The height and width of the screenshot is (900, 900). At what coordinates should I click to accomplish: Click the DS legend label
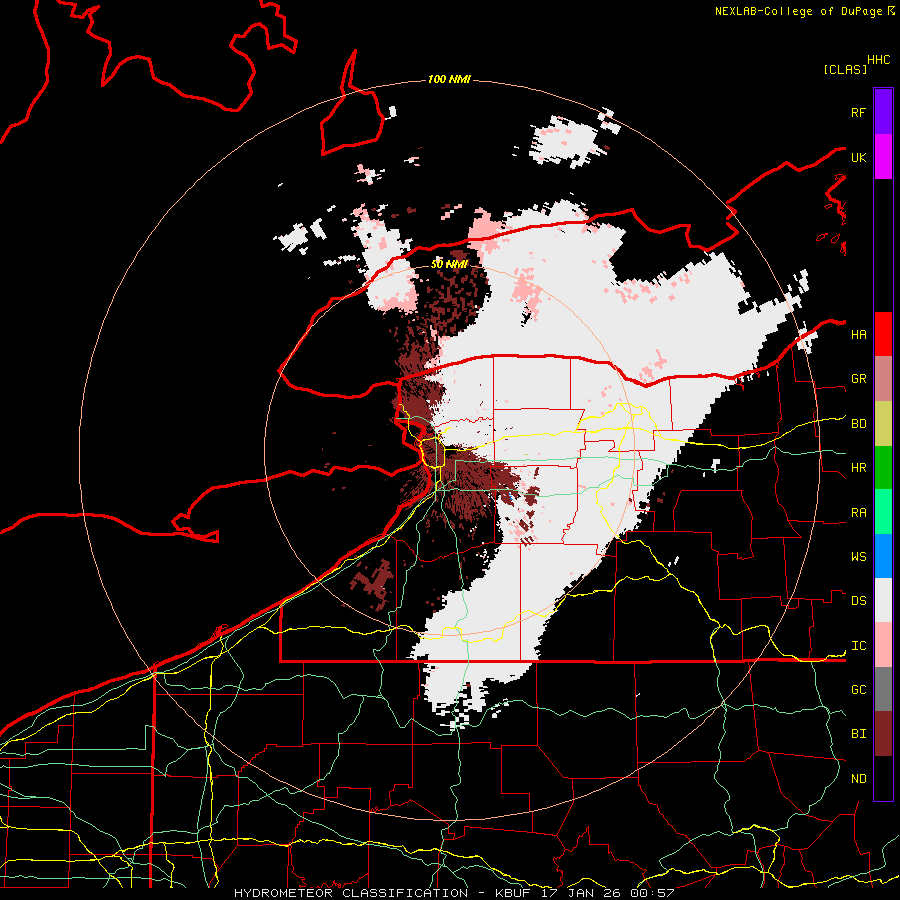[x=858, y=601]
